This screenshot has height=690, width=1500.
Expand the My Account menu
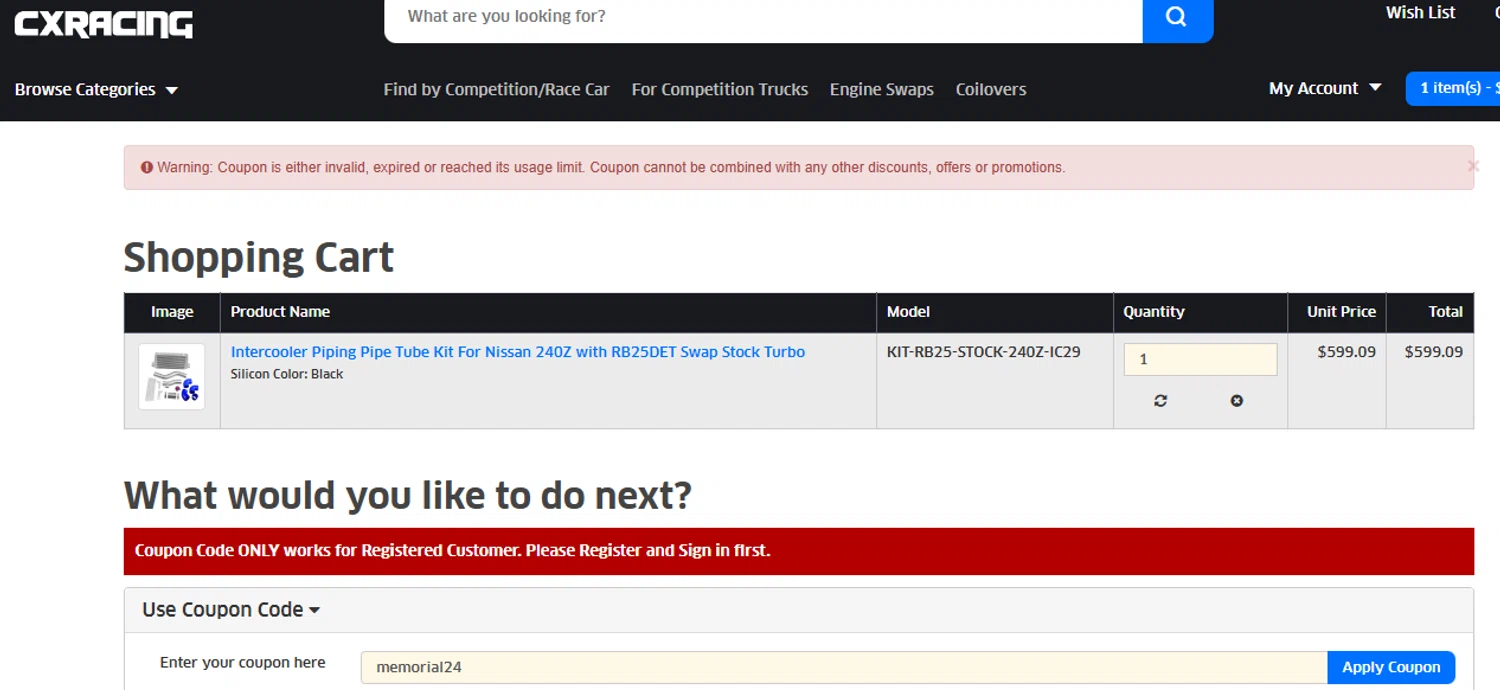pyautogui.click(x=1325, y=88)
